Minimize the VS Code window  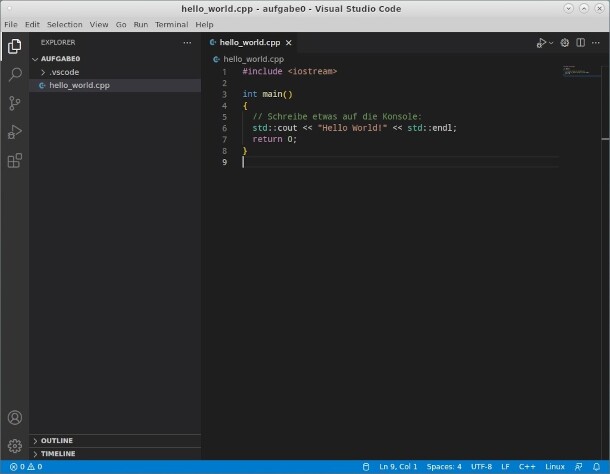[x=568, y=9]
